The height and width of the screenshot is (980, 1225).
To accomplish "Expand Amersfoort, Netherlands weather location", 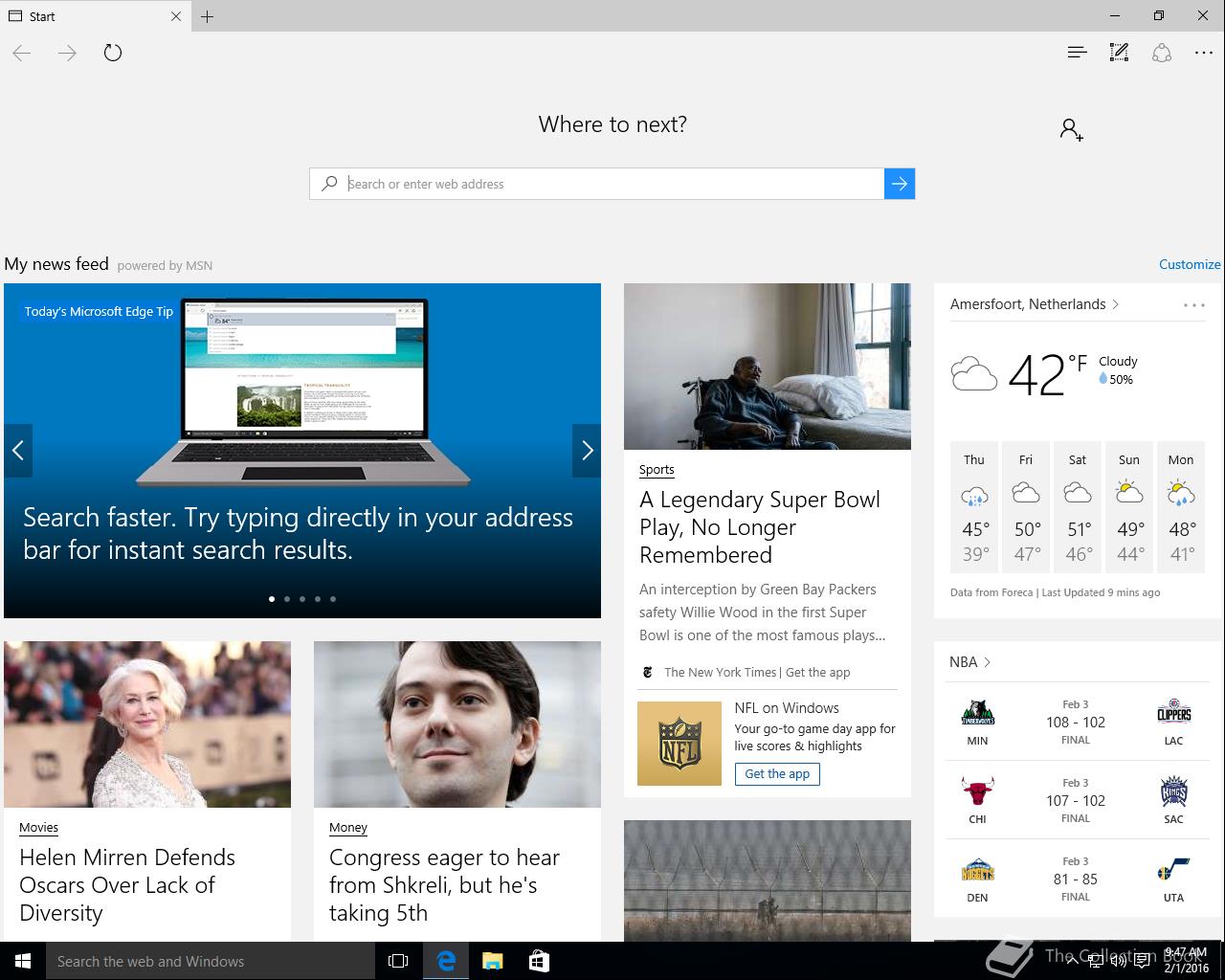I will click(x=1035, y=304).
